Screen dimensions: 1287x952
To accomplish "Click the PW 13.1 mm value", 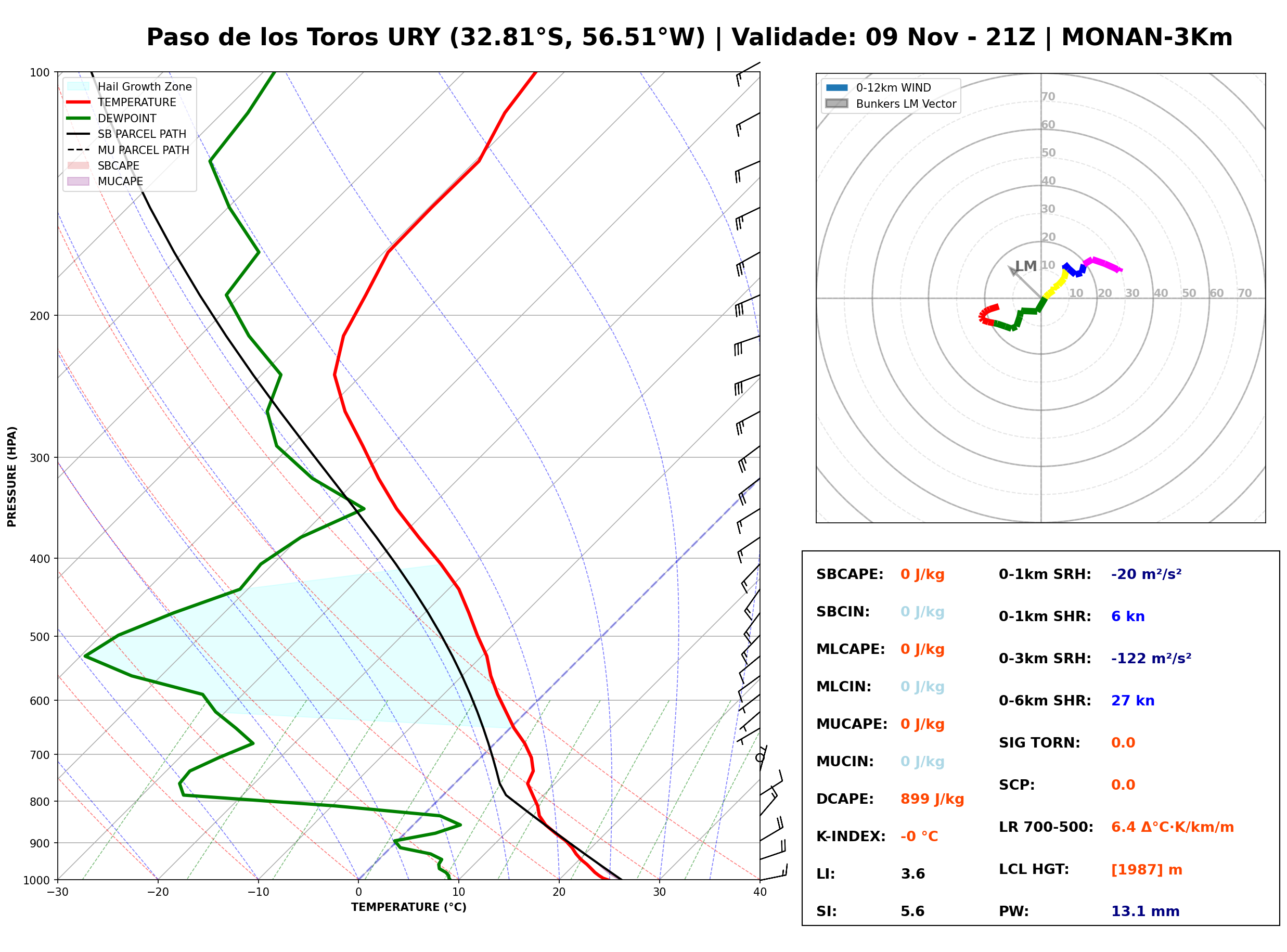I will tap(1146, 911).
